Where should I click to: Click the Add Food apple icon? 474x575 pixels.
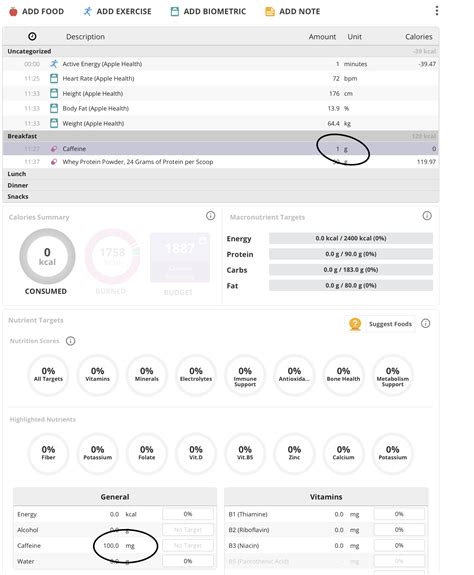click(x=13, y=11)
